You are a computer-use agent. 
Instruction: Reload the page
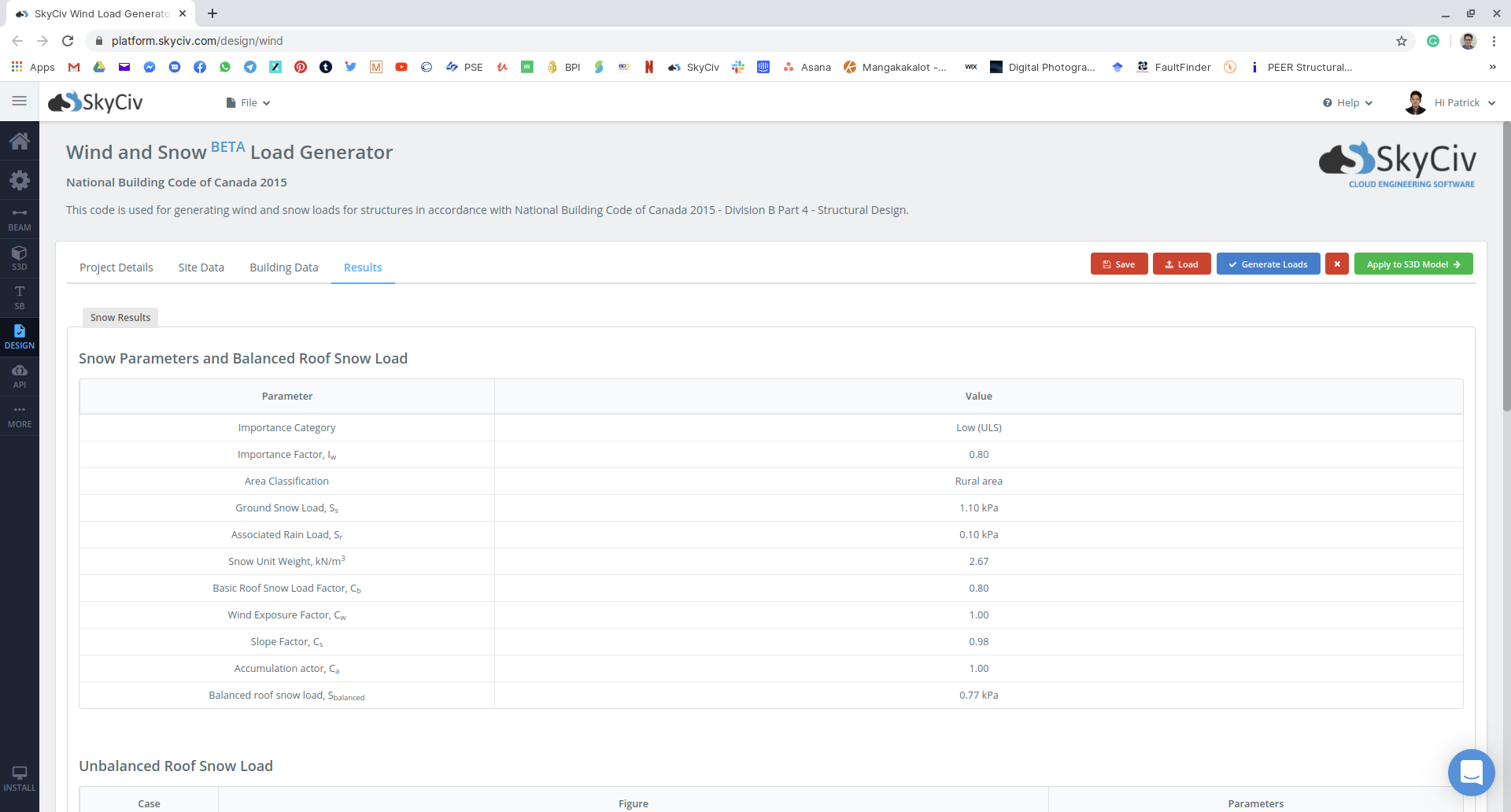(x=68, y=41)
